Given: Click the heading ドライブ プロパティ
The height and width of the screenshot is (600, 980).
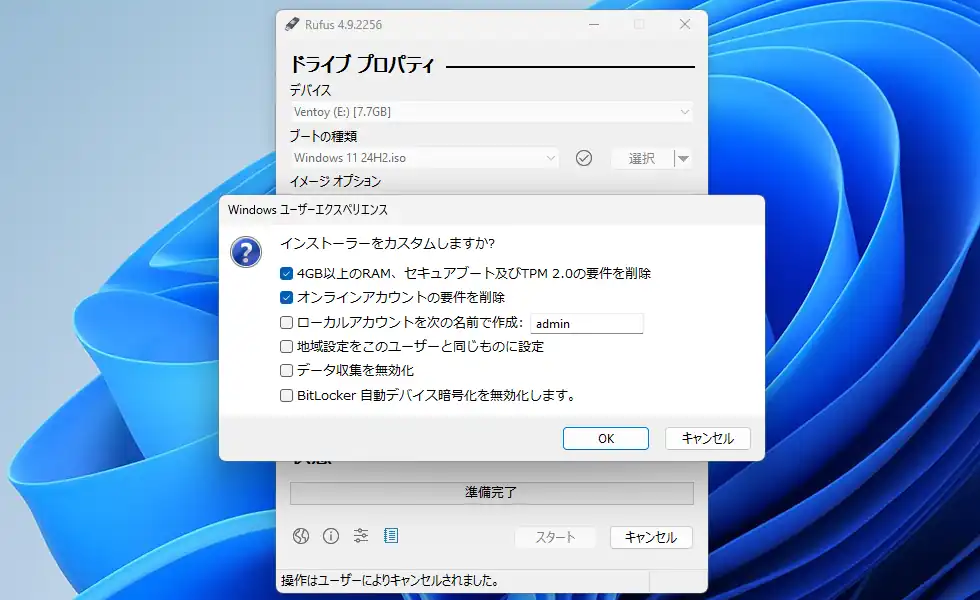Looking at the screenshot, I should point(362,65).
